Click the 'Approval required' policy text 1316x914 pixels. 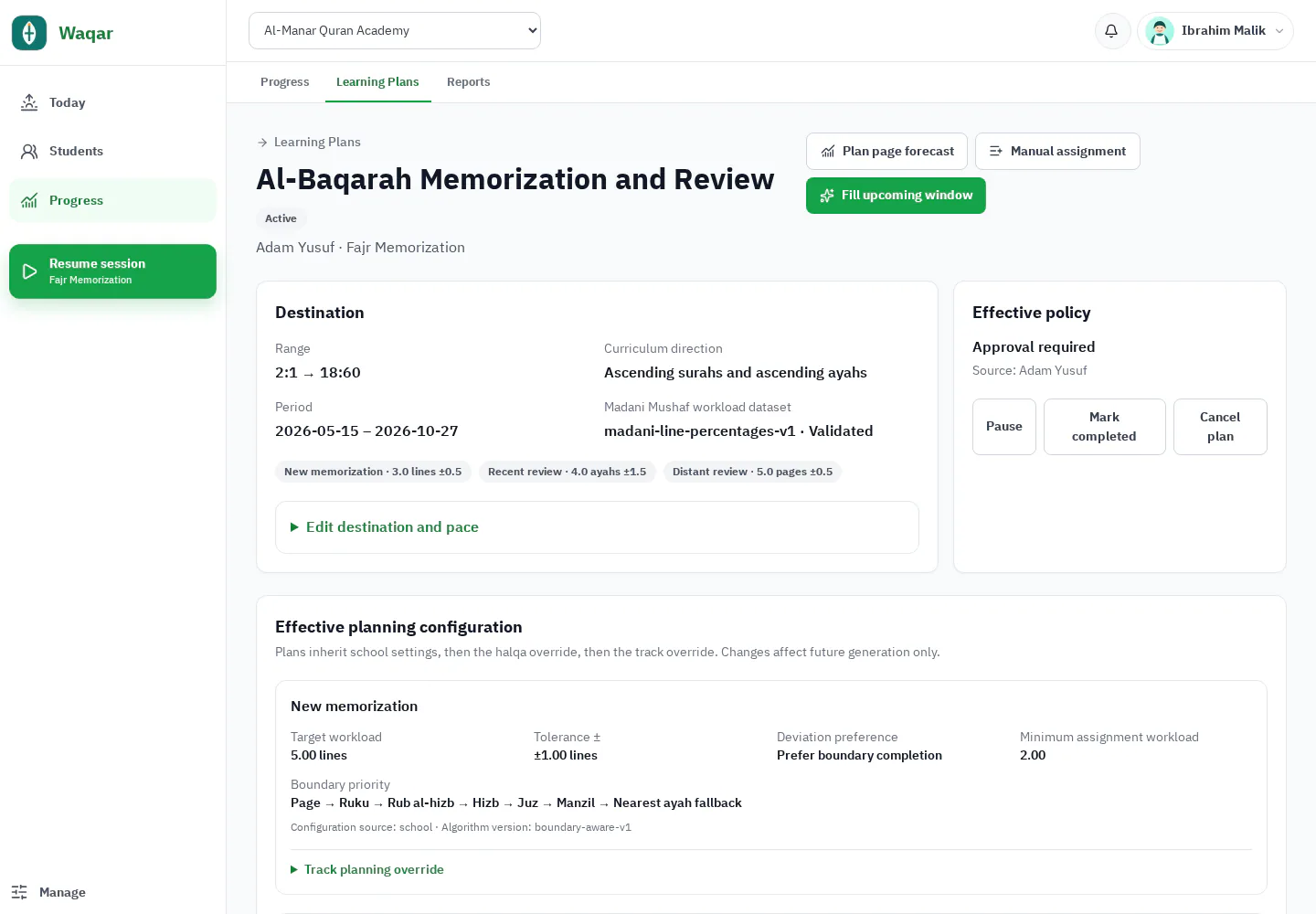point(1034,347)
